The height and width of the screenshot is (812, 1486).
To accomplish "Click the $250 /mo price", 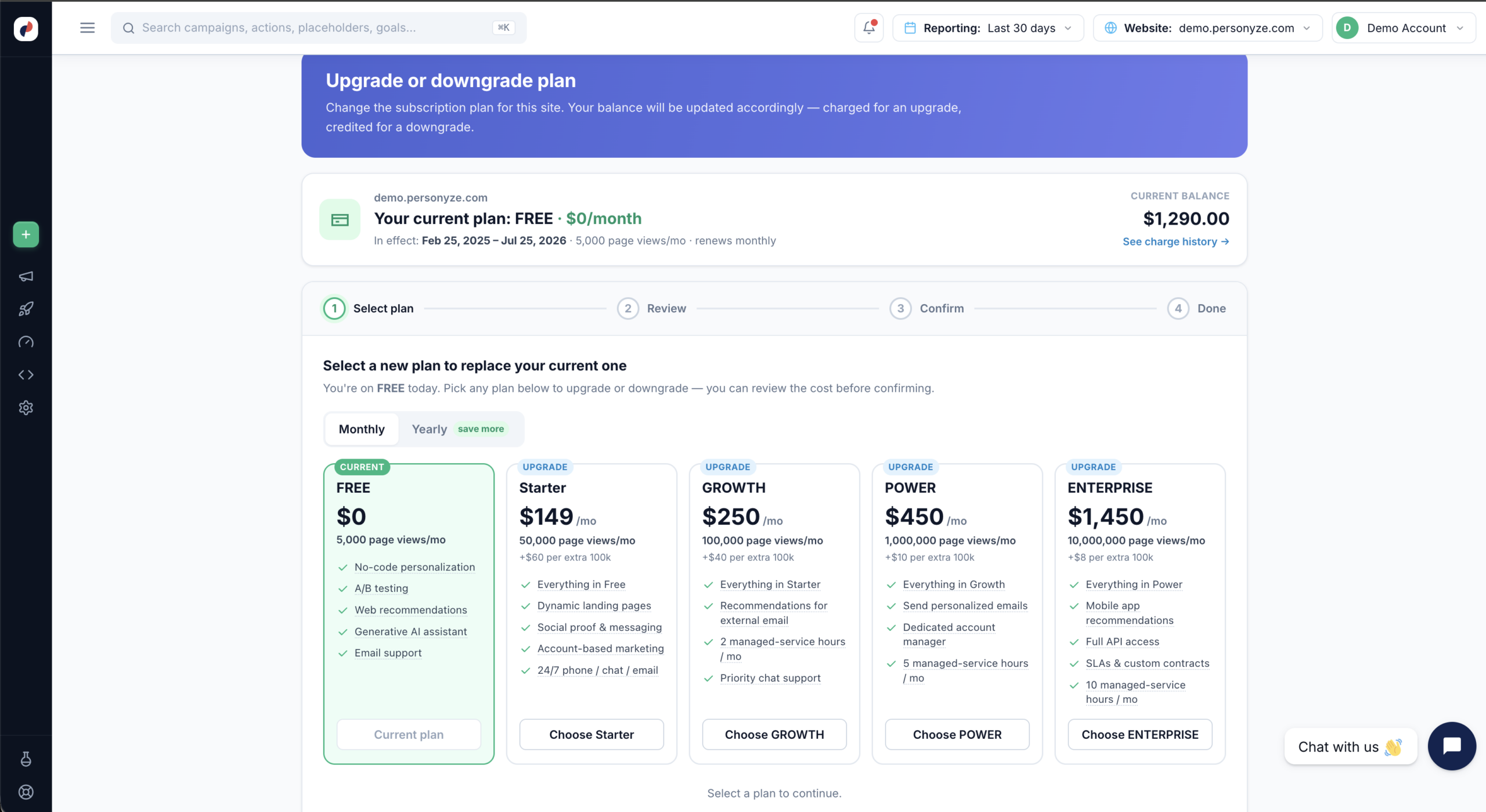I will tap(742, 517).
